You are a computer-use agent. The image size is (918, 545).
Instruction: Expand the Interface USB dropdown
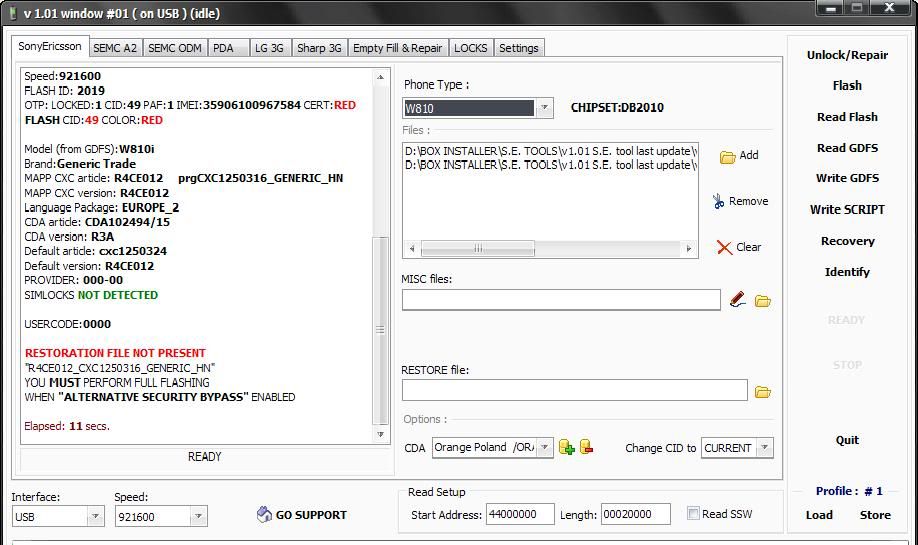coord(95,516)
